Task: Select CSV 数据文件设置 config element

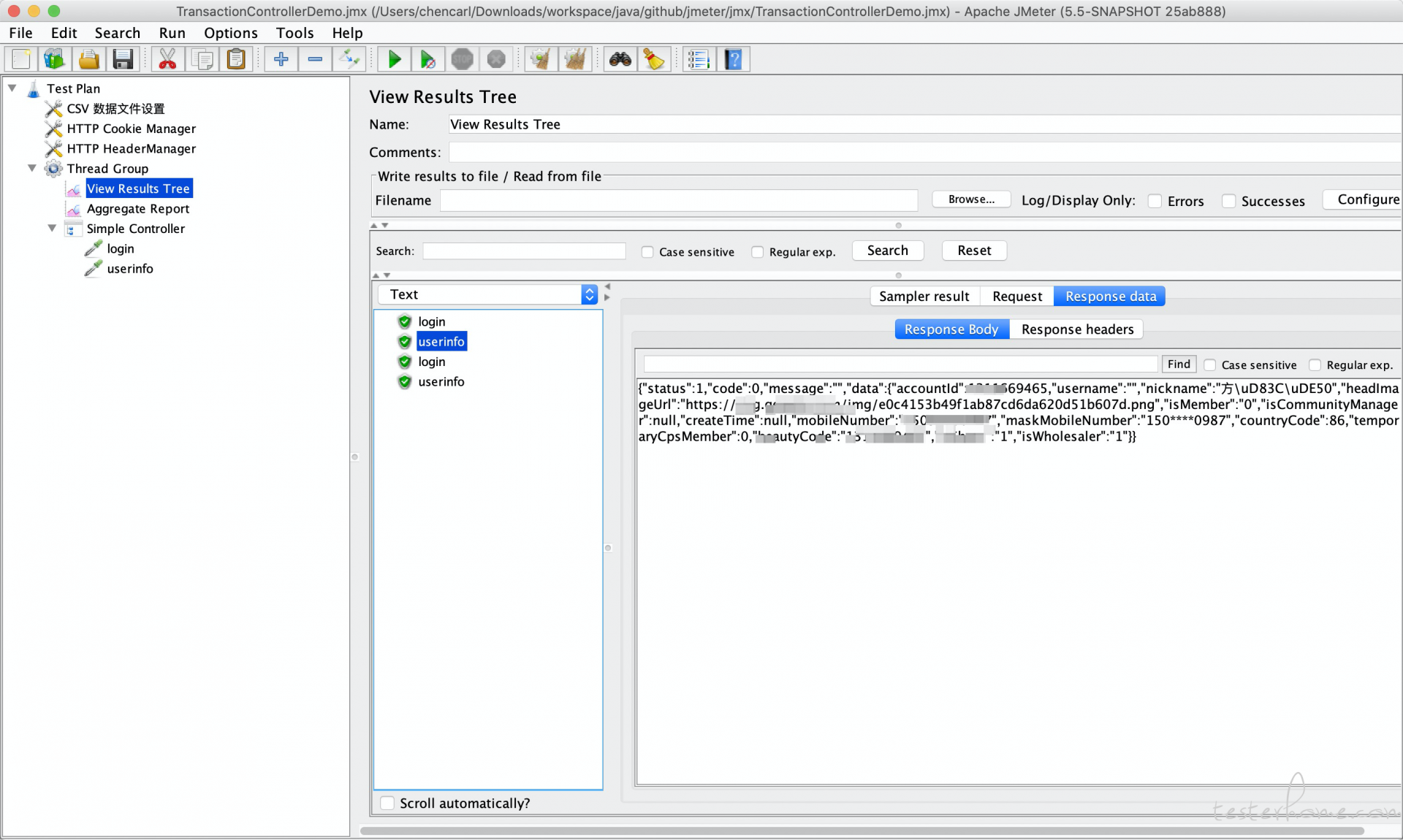Action: point(115,109)
